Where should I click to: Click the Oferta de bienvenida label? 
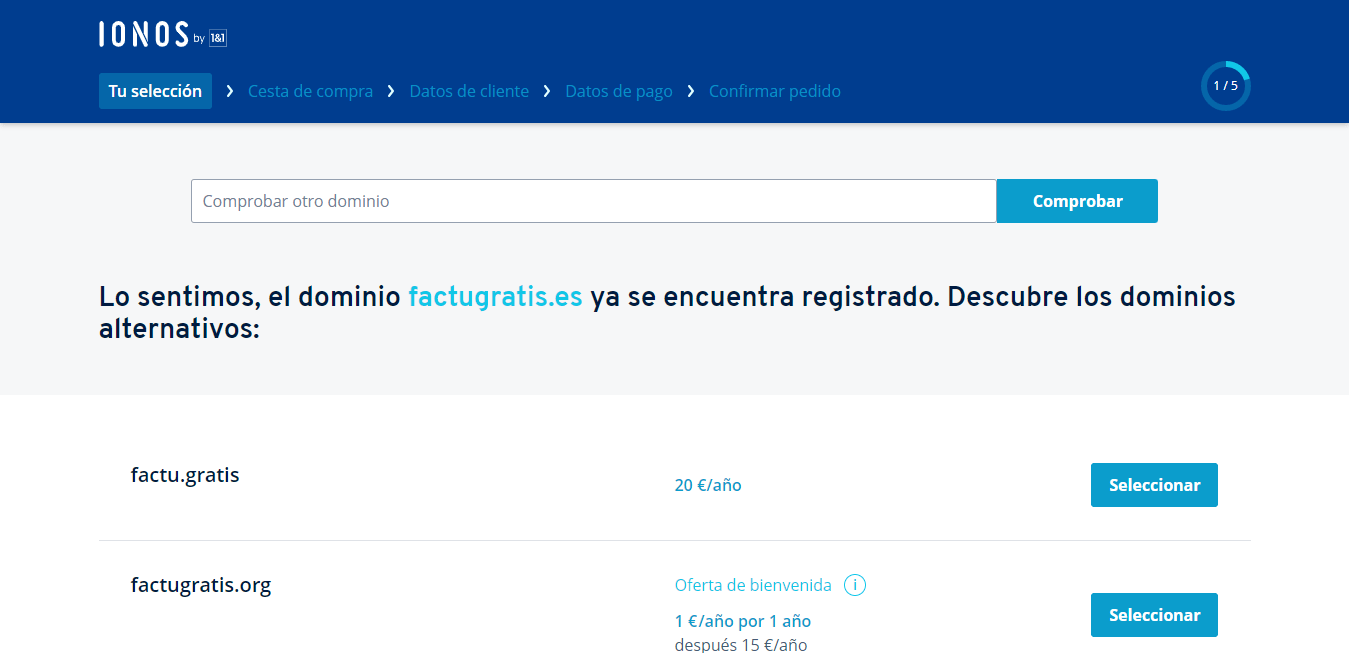(753, 585)
